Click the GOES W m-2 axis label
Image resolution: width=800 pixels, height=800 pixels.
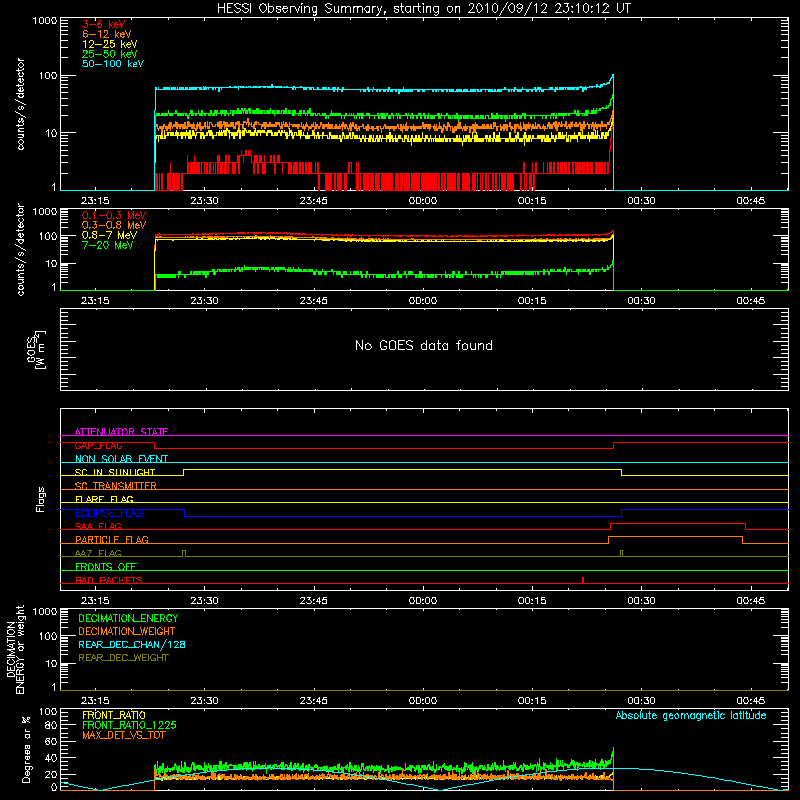point(36,350)
